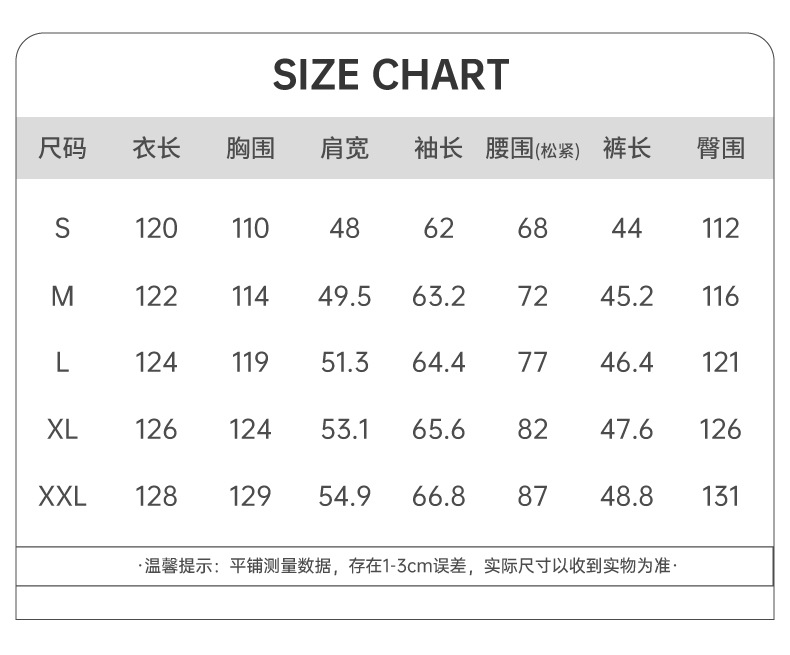Viewport: 790px width, 655px height.
Task: Click the 45.2 pants length value
Action: coord(627,296)
